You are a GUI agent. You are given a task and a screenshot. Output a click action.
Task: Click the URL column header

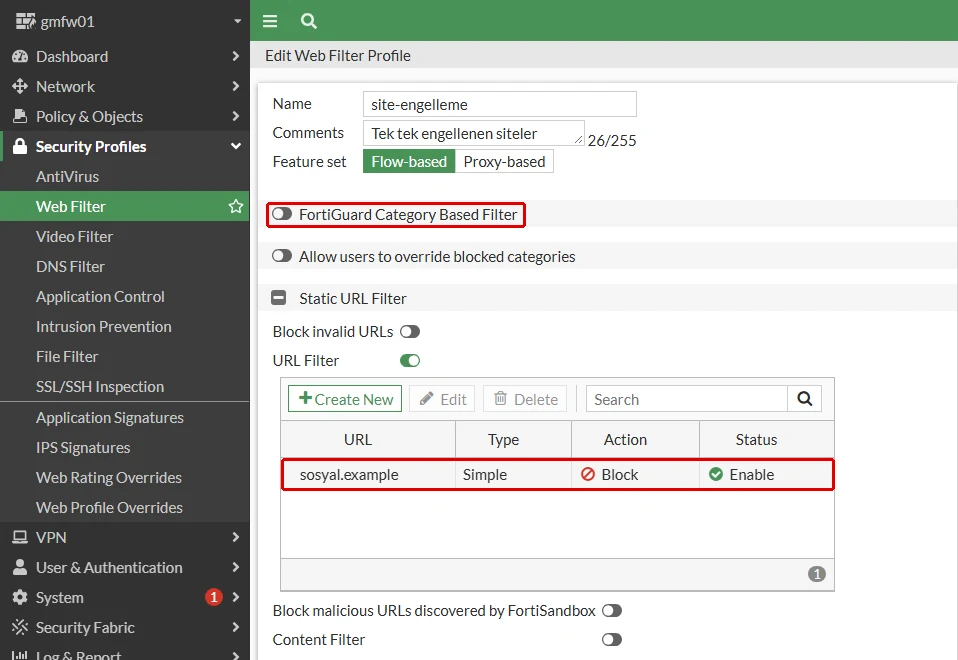(368, 439)
